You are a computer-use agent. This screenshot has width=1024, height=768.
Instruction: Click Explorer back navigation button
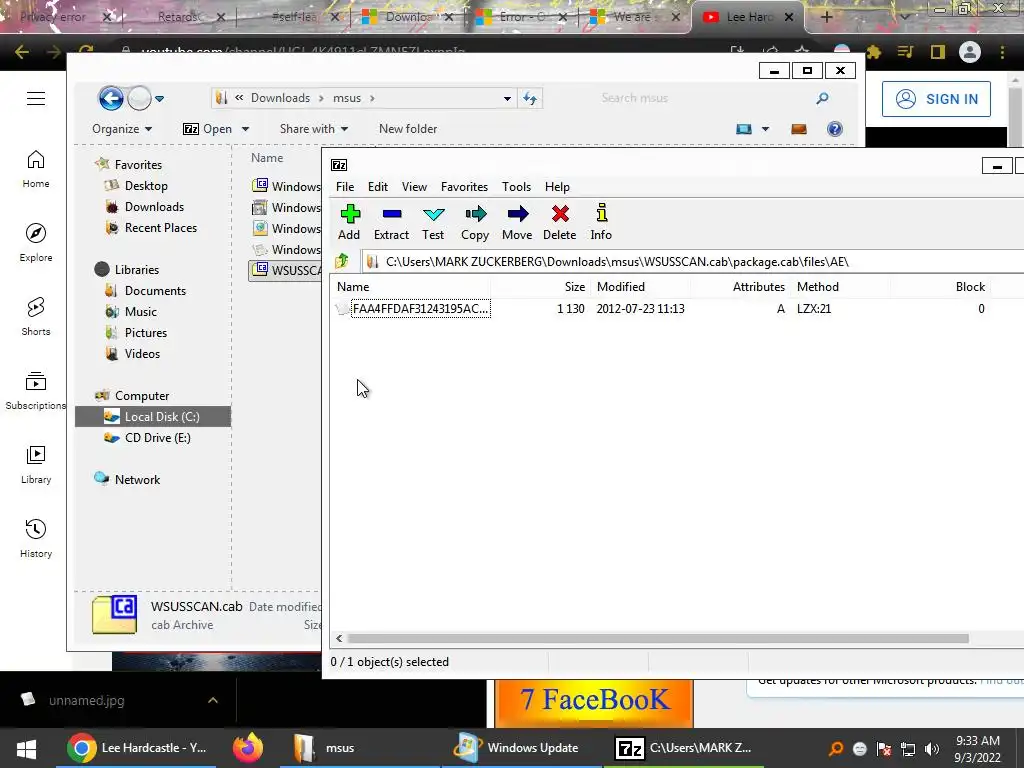click(x=111, y=99)
